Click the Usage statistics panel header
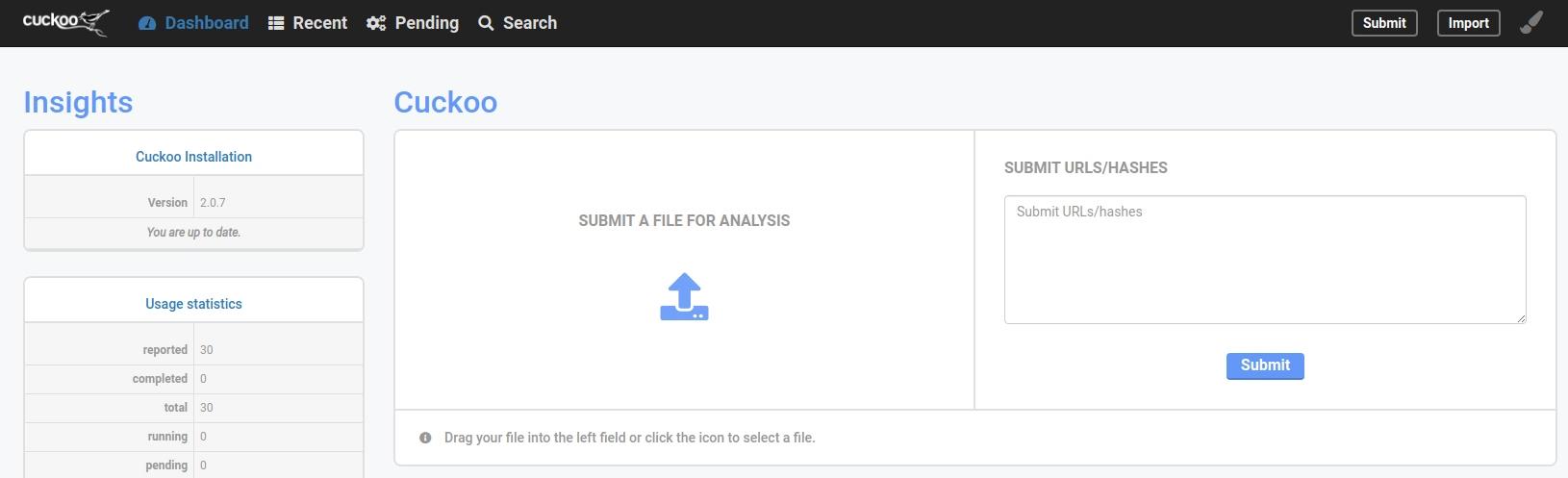The image size is (1568, 478). (x=193, y=304)
